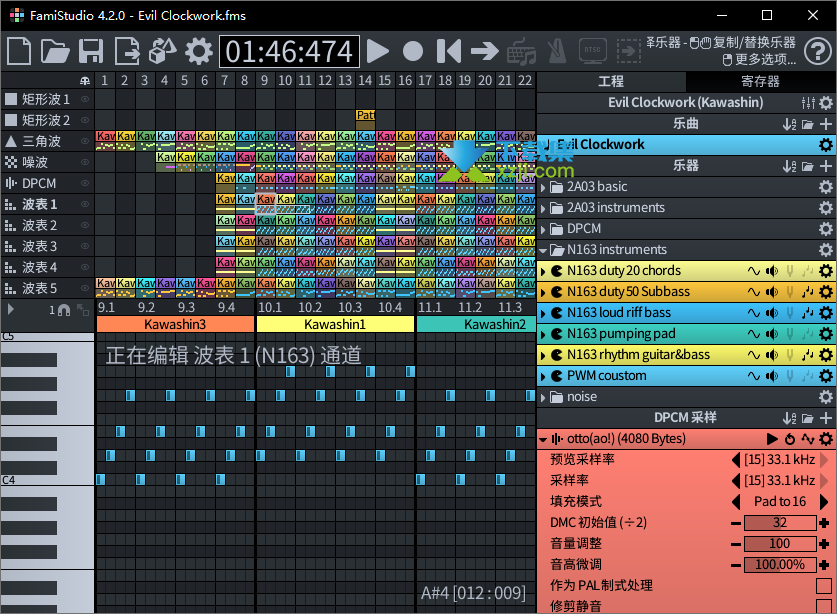This screenshot has height=614, width=837.
Task: Collapse the otto(ao!) sample details
Action: tap(543, 439)
